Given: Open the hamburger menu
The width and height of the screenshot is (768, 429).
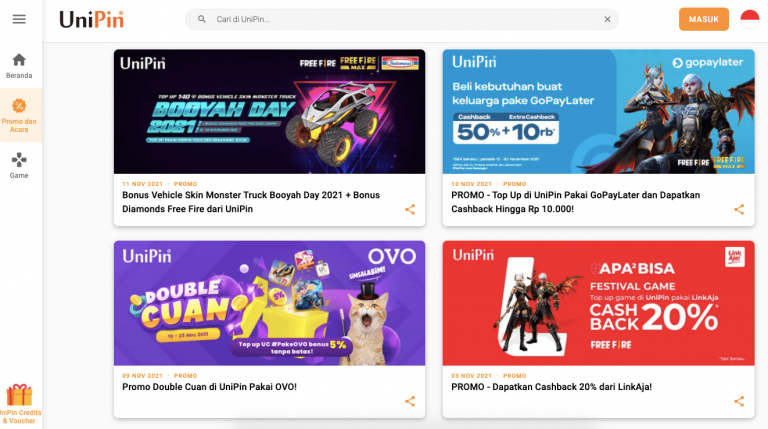Looking at the screenshot, I should tap(19, 19).
